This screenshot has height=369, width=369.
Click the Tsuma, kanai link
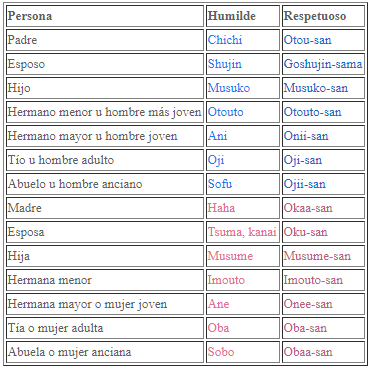click(x=242, y=232)
